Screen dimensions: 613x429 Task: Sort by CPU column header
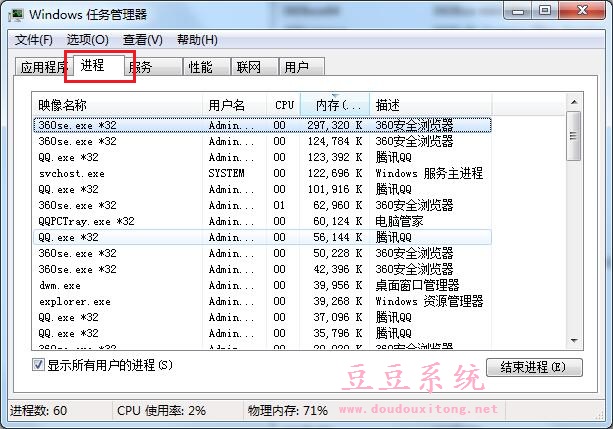pyautogui.click(x=283, y=105)
